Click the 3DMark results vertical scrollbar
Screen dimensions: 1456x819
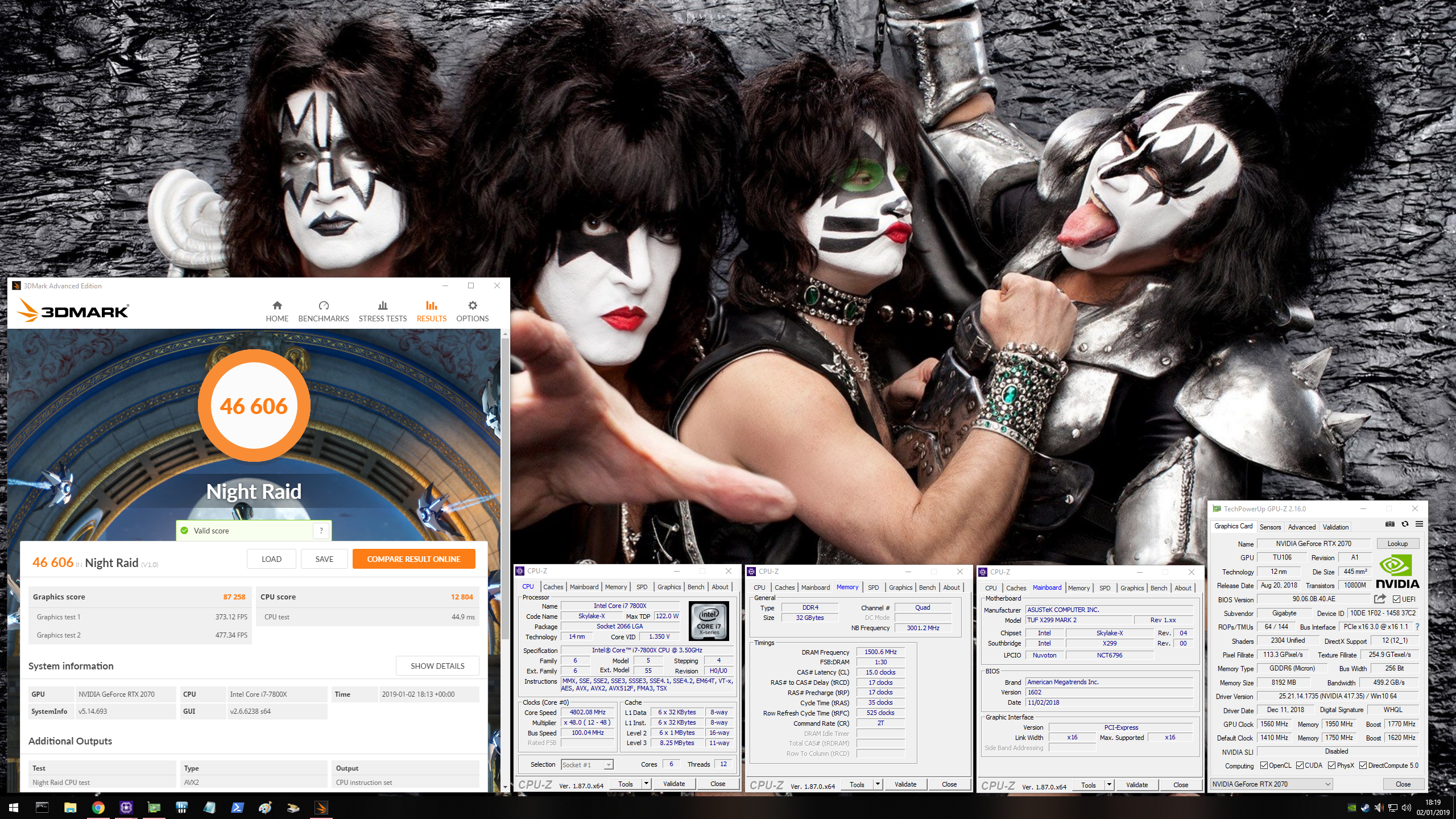[505, 489]
